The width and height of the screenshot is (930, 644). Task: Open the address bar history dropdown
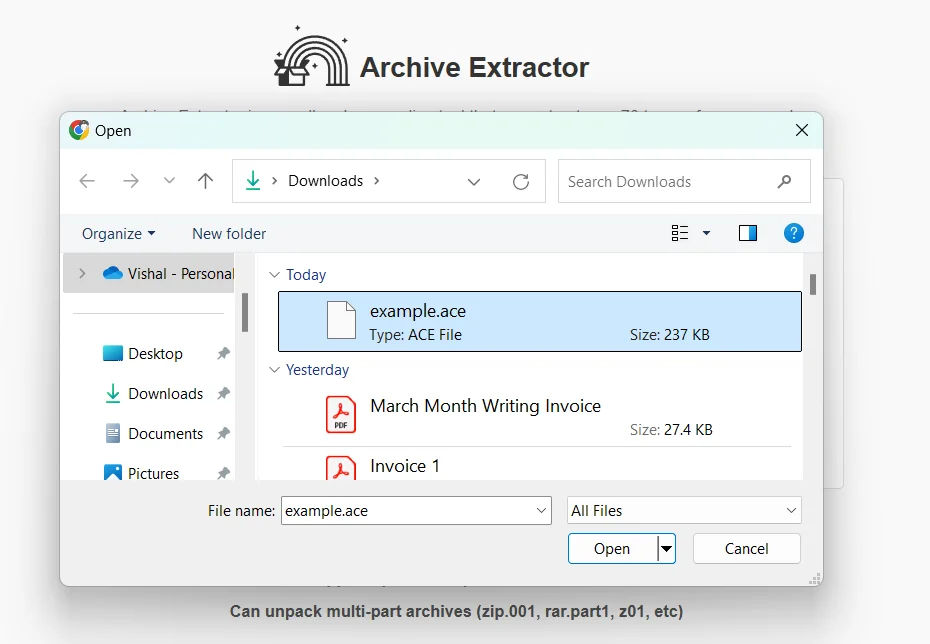click(x=473, y=181)
